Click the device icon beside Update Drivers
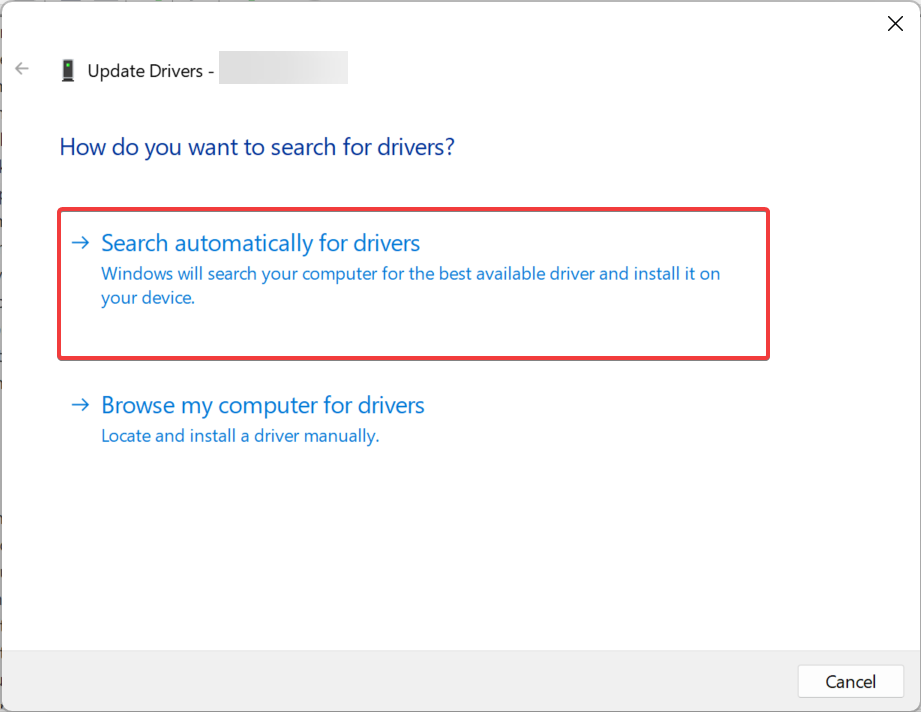Viewport: 921px width, 712px height. point(68,70)
